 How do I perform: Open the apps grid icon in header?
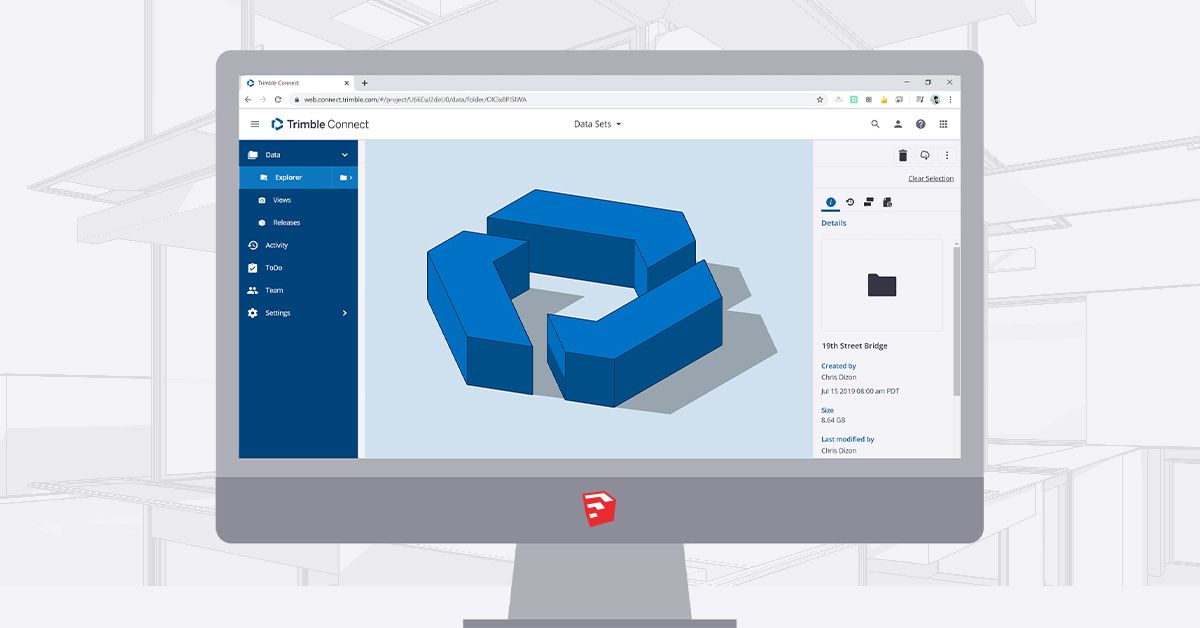click(943, 124)
